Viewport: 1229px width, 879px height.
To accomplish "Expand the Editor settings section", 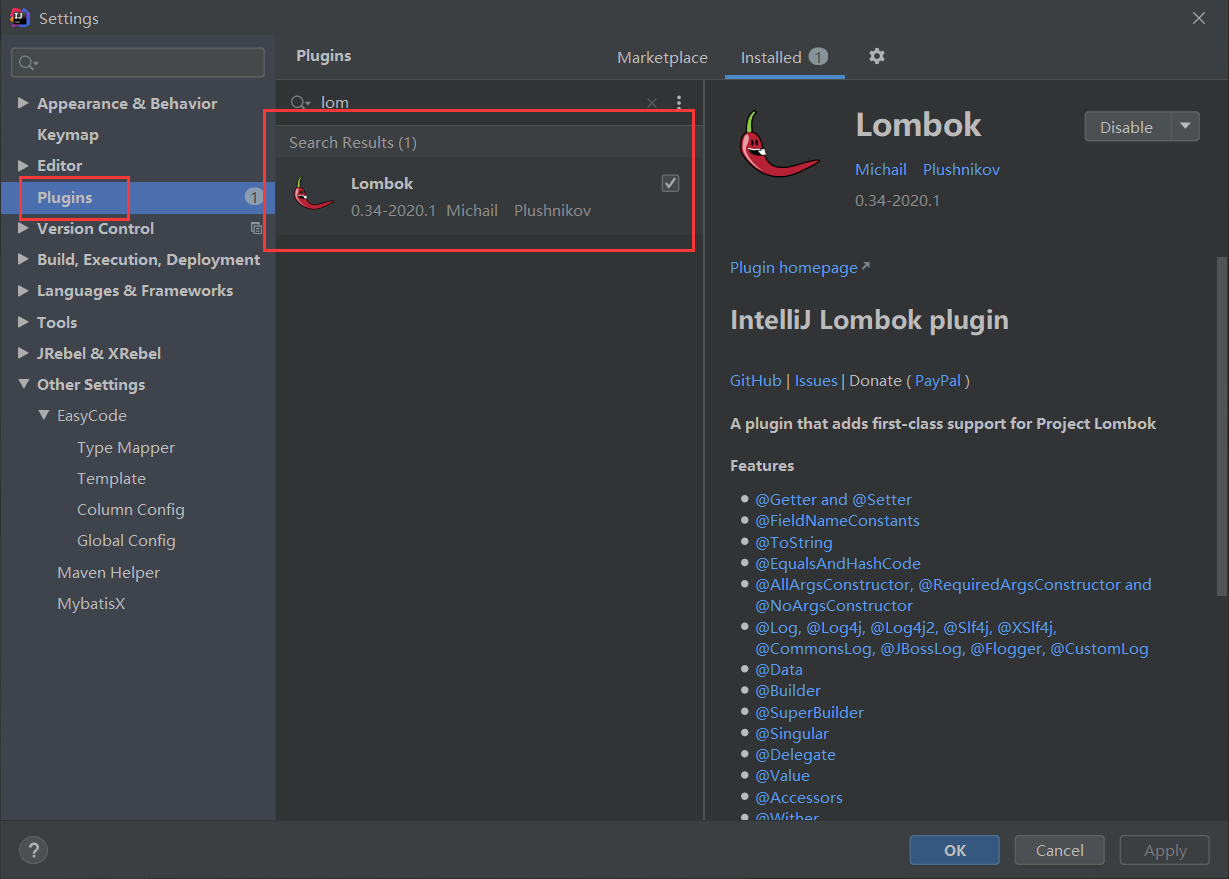I will click(x=23, y=165).
